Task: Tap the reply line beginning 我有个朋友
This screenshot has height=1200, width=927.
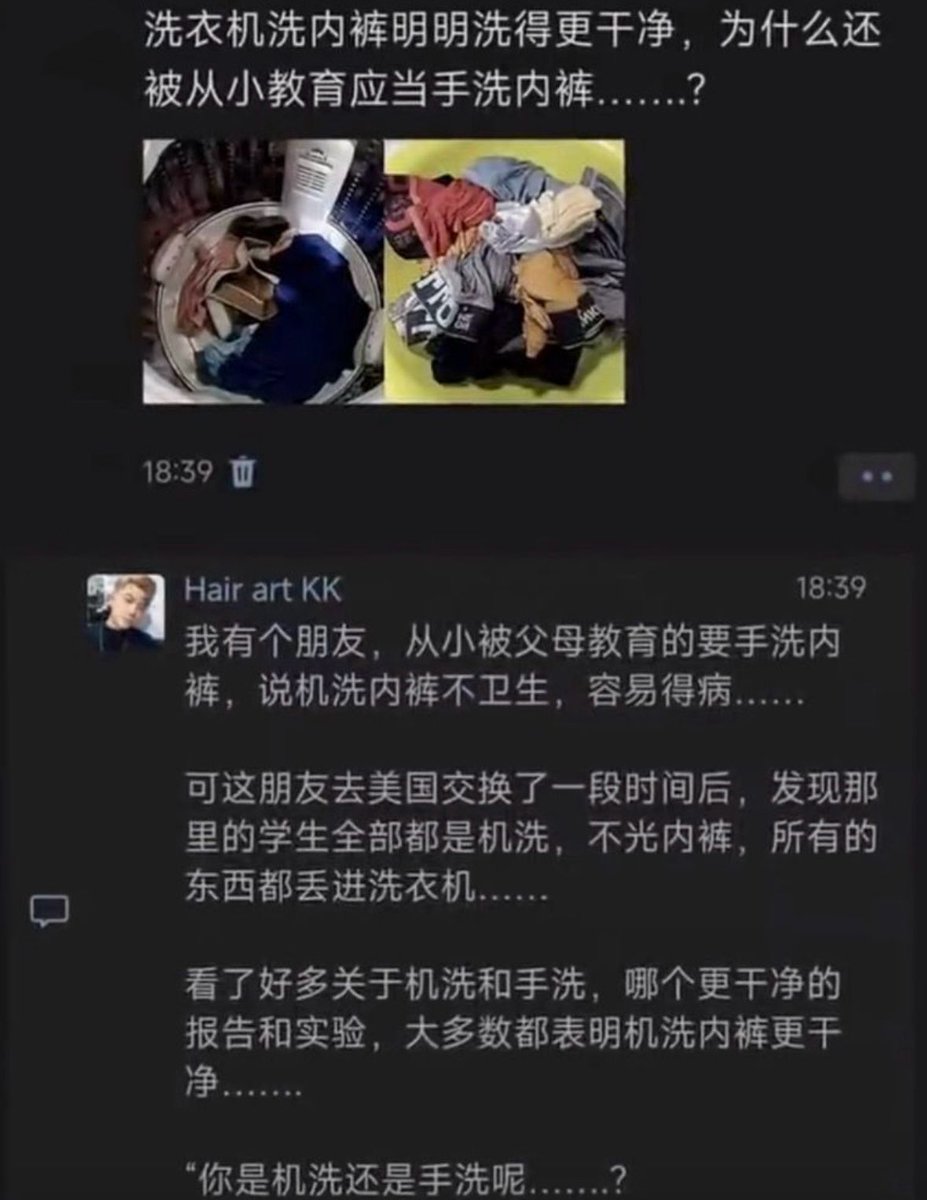Action: click(x=511, y=644)
